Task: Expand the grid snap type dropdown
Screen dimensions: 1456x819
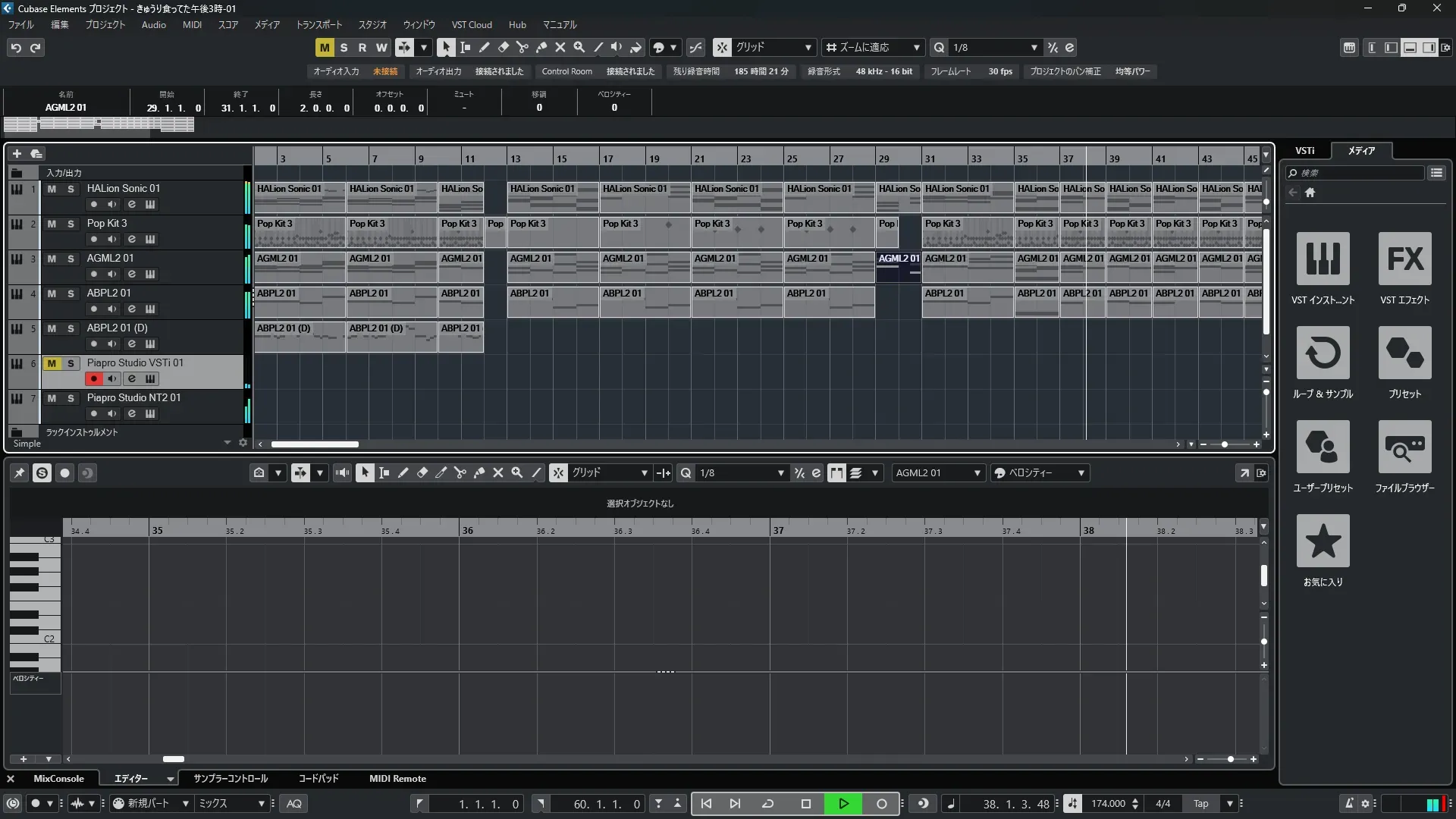Action: click(x=808, y=47)
